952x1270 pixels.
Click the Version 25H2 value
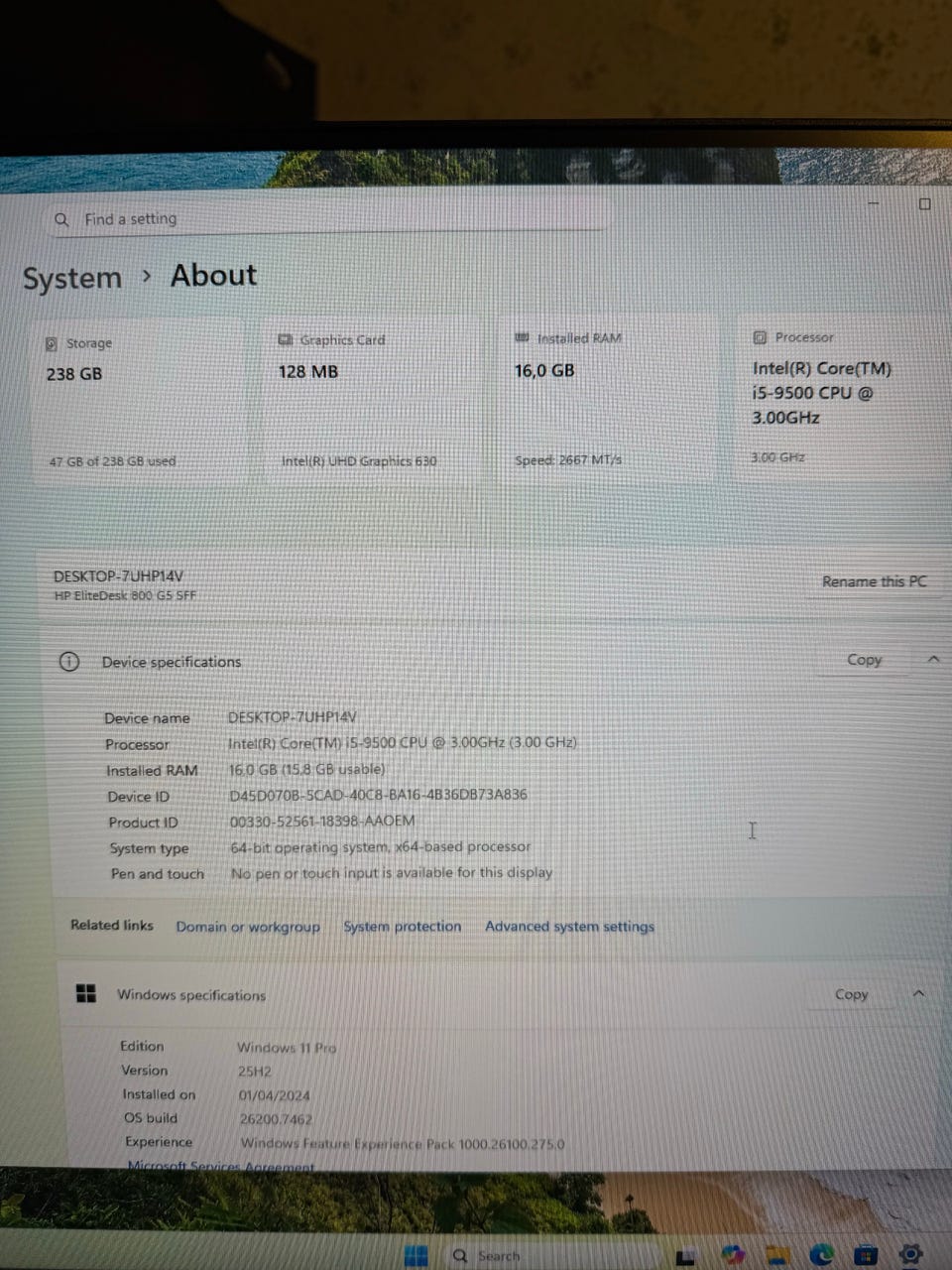(254, 1072)
